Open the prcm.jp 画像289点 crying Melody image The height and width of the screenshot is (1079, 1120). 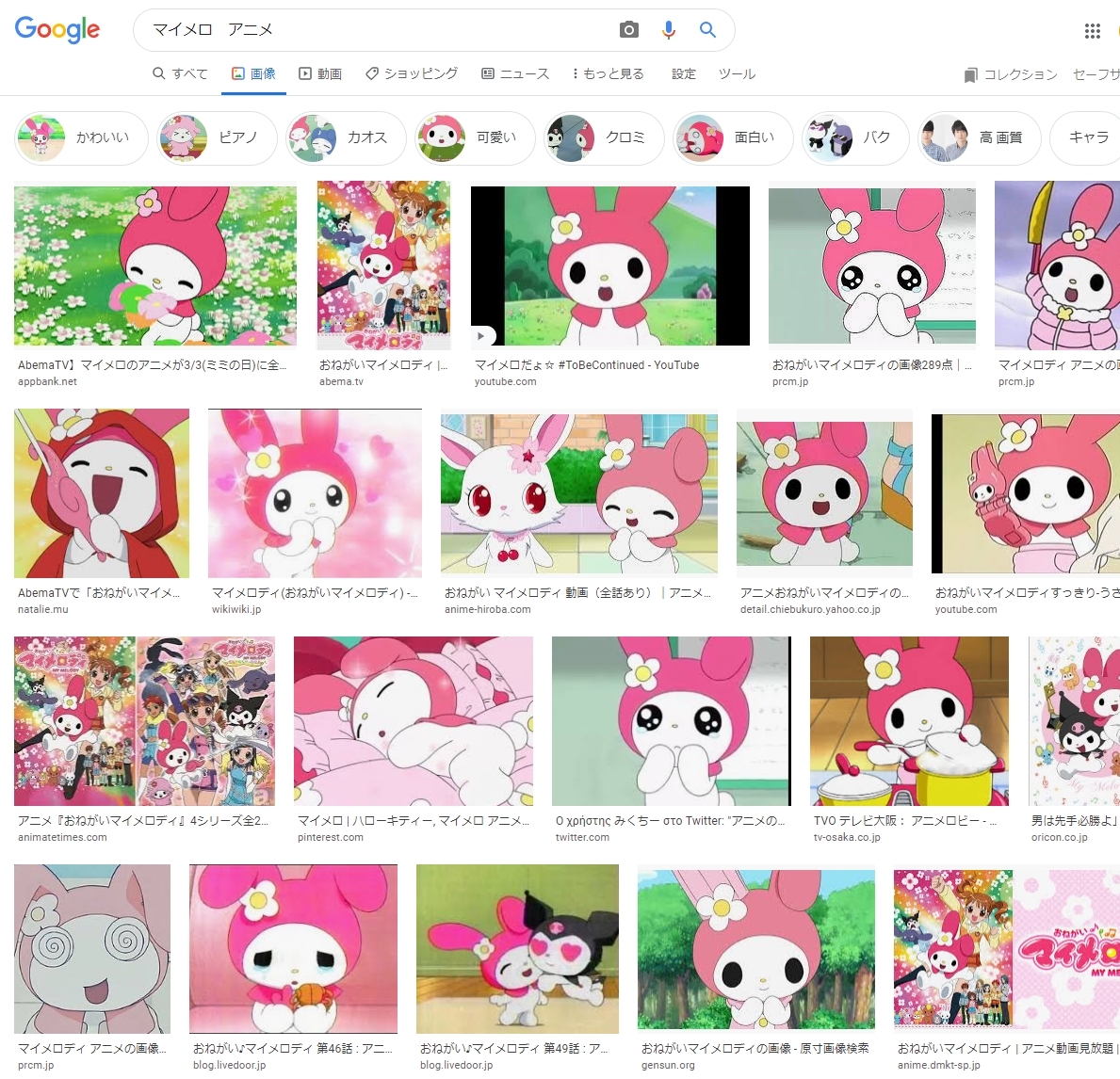(872, 266)
